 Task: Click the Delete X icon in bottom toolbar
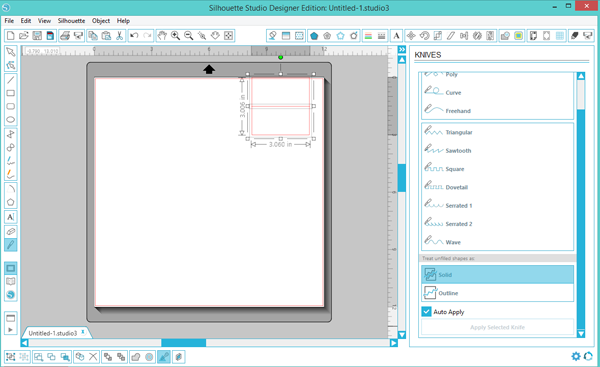coord(93,357)
